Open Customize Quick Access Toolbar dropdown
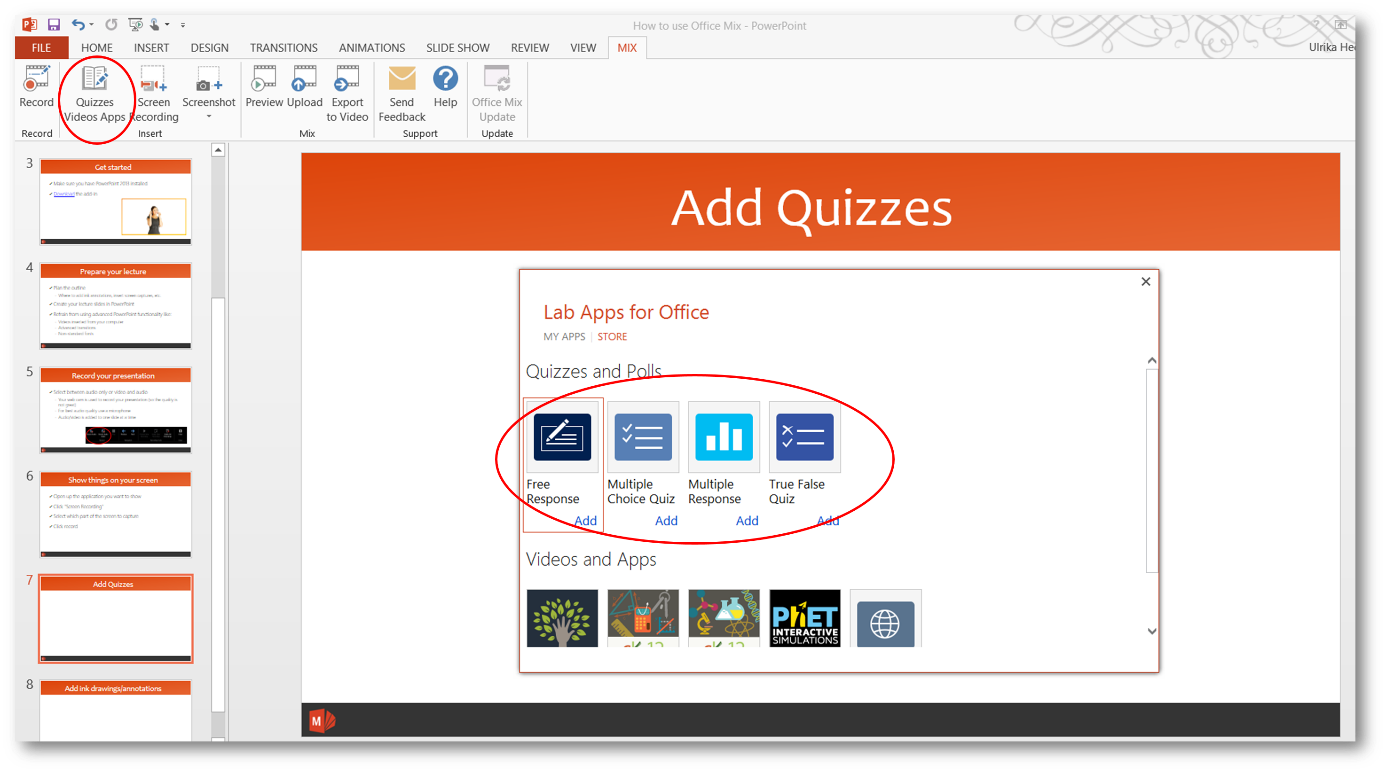This screenshot has height=772, width=1386. point(183,25)
